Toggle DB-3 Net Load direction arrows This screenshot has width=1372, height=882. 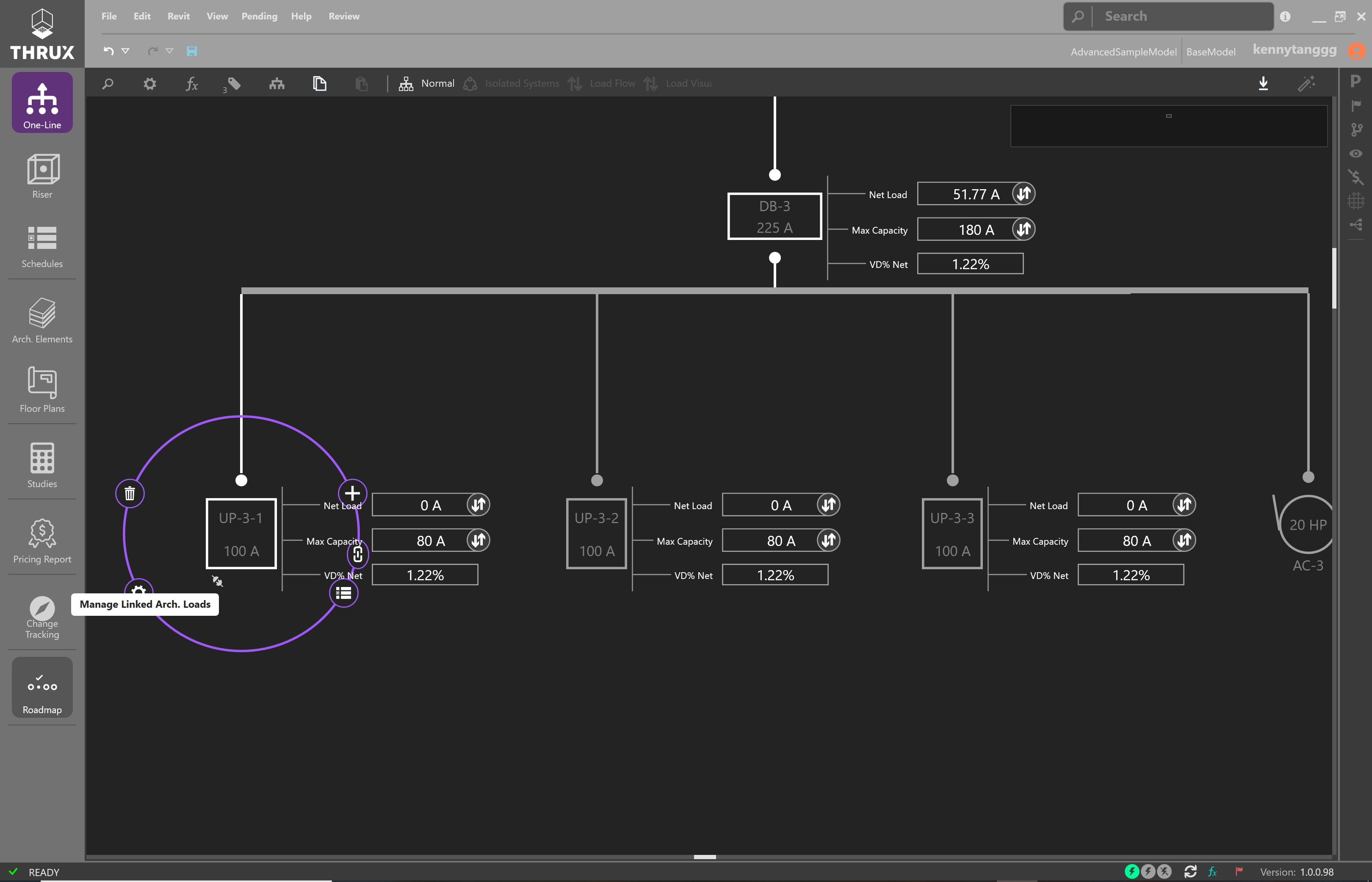coord(1023,193)
